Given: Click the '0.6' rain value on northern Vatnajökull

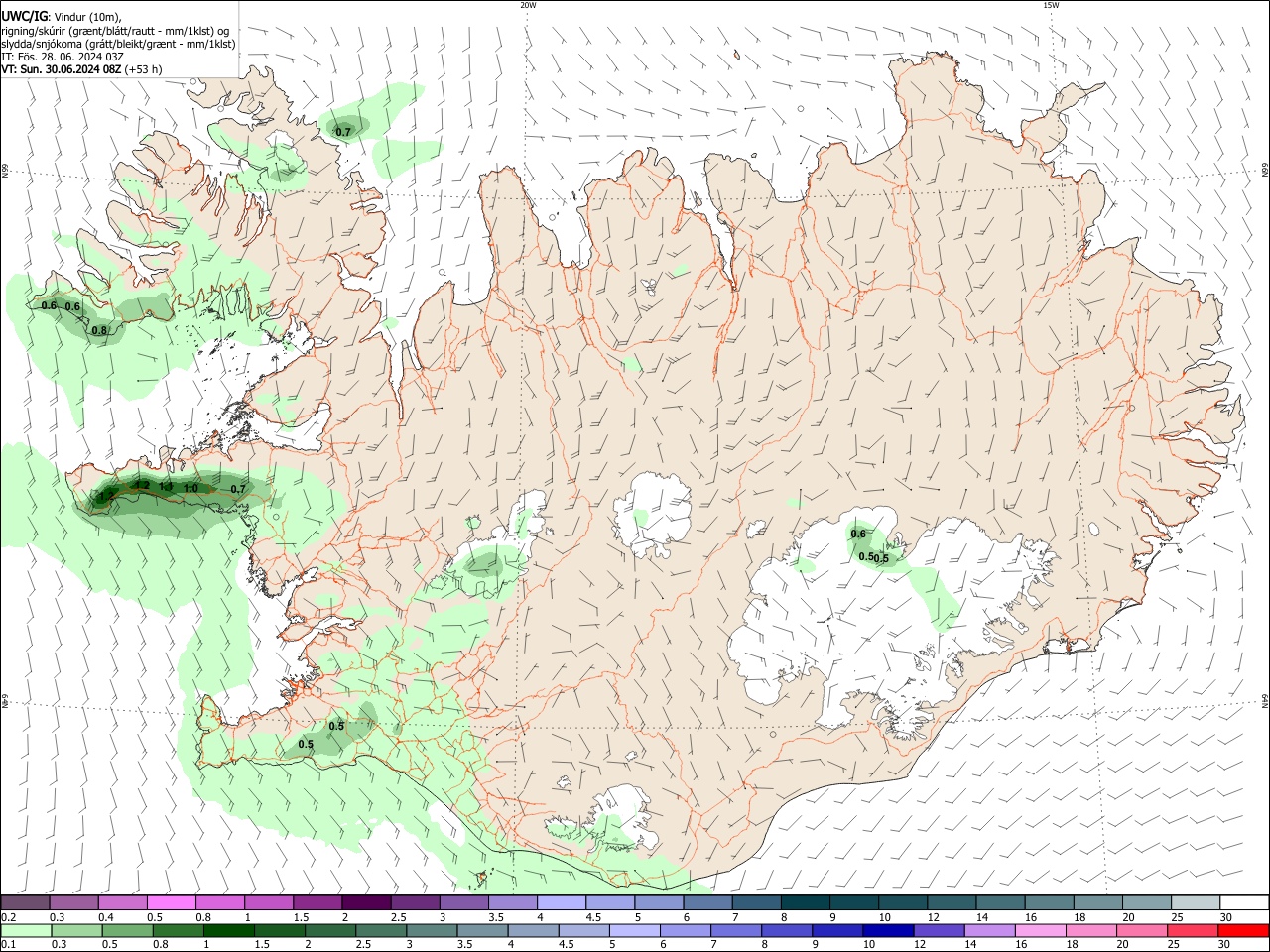Looking at the screenshot, I should (x=858, y=535).
